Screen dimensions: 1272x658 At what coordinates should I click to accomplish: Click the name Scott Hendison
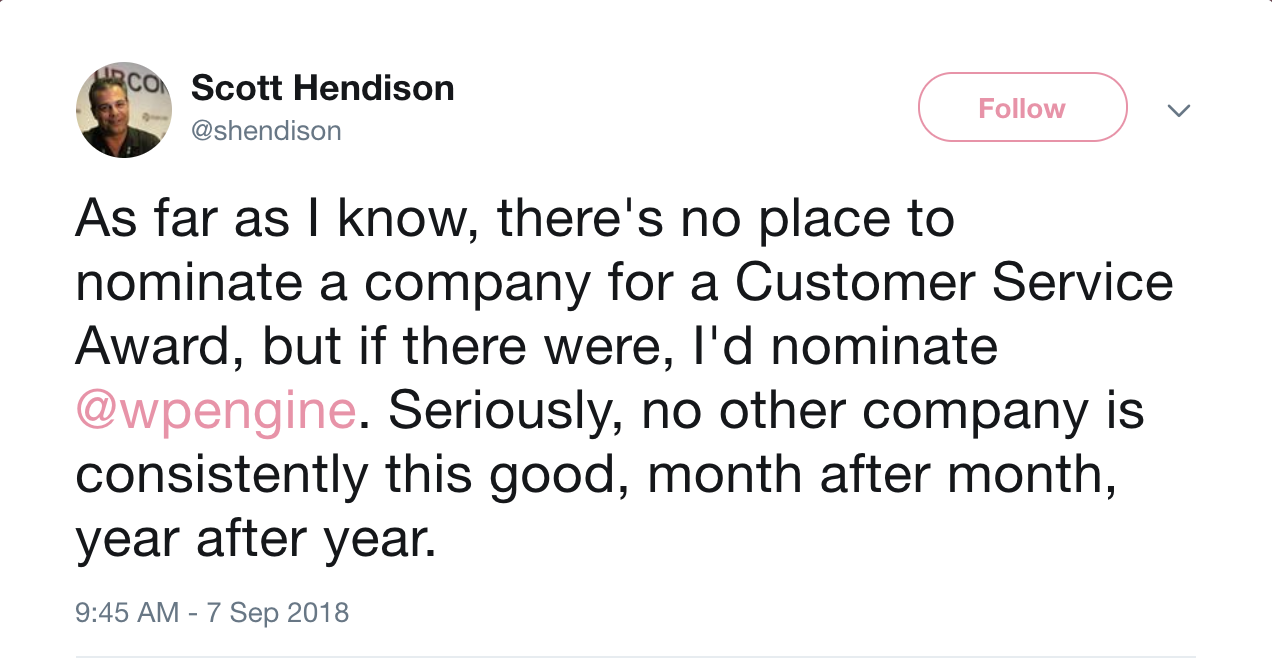[x=322, y=87]
